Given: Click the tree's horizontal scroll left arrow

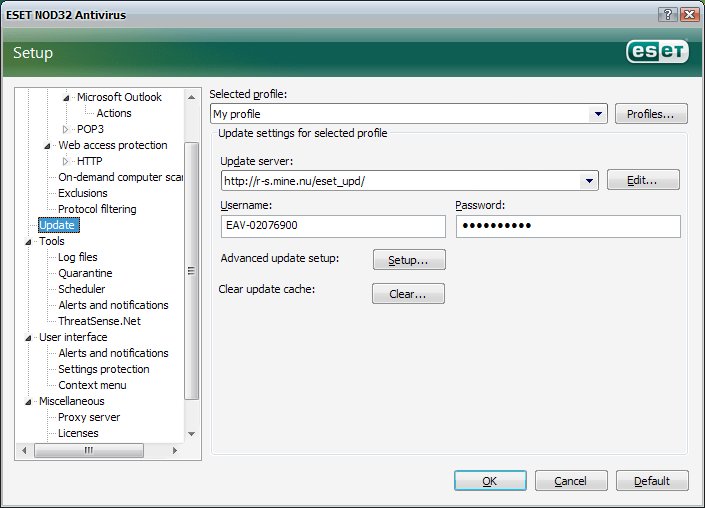Looking at the screenshot, I should (24, 450).
